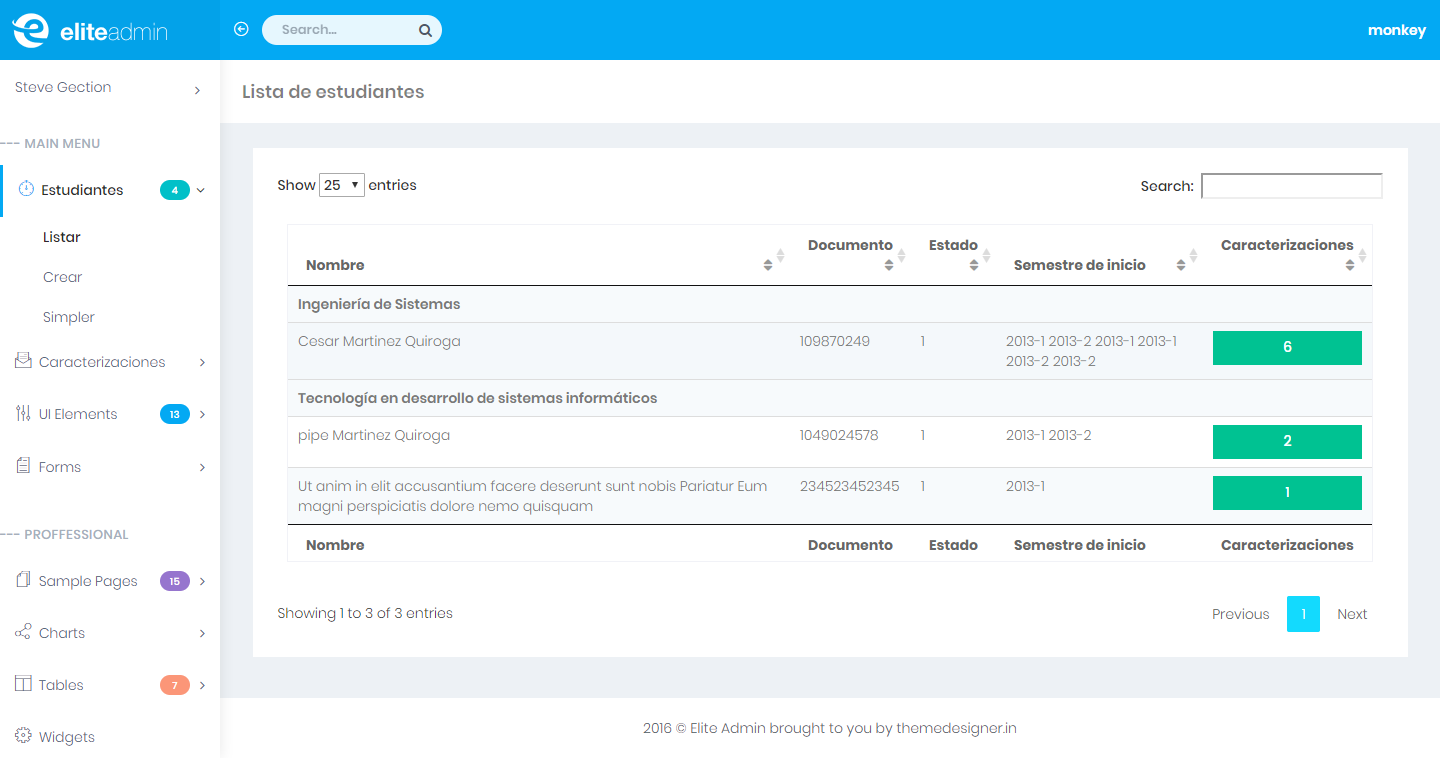The height and width of the screenshot is (758, 1440).
Task: Click the green 6 caracterizaciones button
Action: pos(1287,348)
